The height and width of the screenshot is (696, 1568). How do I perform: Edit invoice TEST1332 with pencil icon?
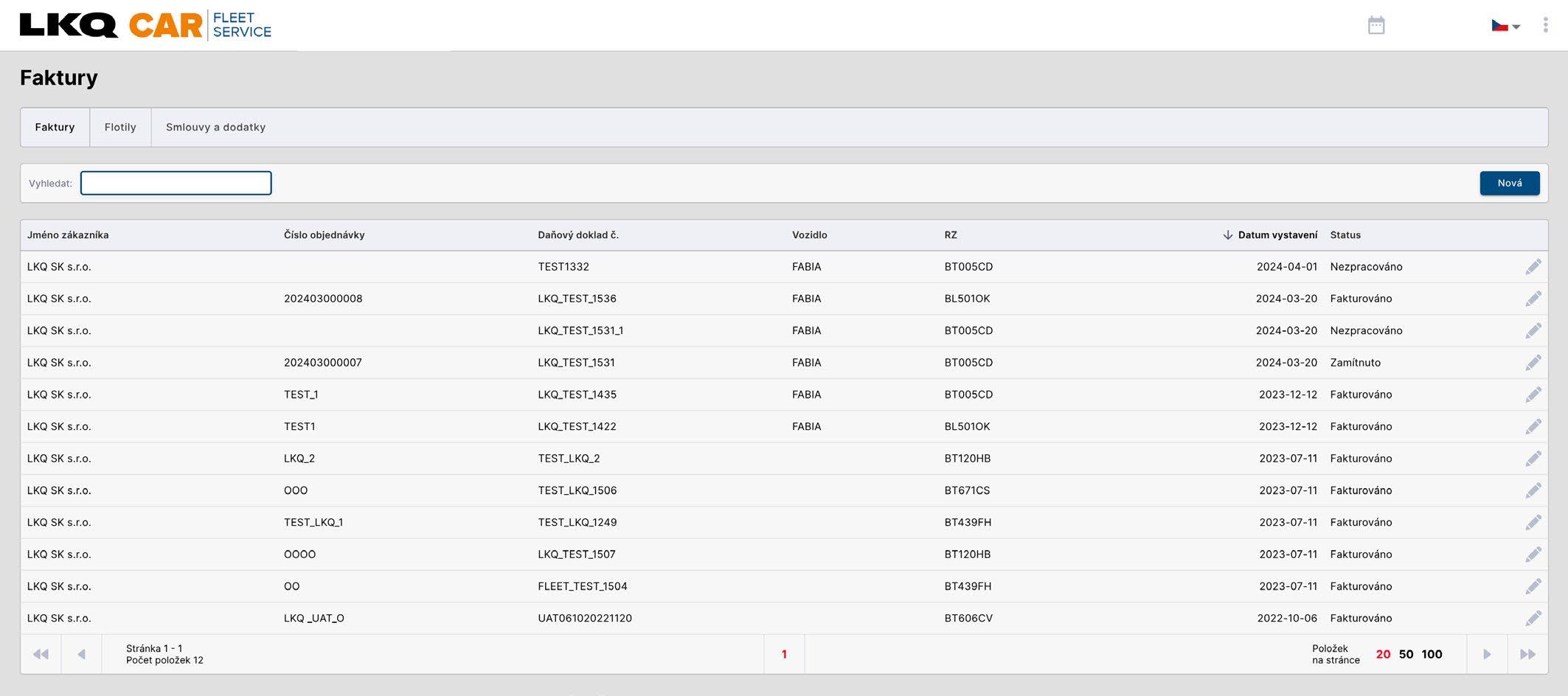click(1533, 267)
